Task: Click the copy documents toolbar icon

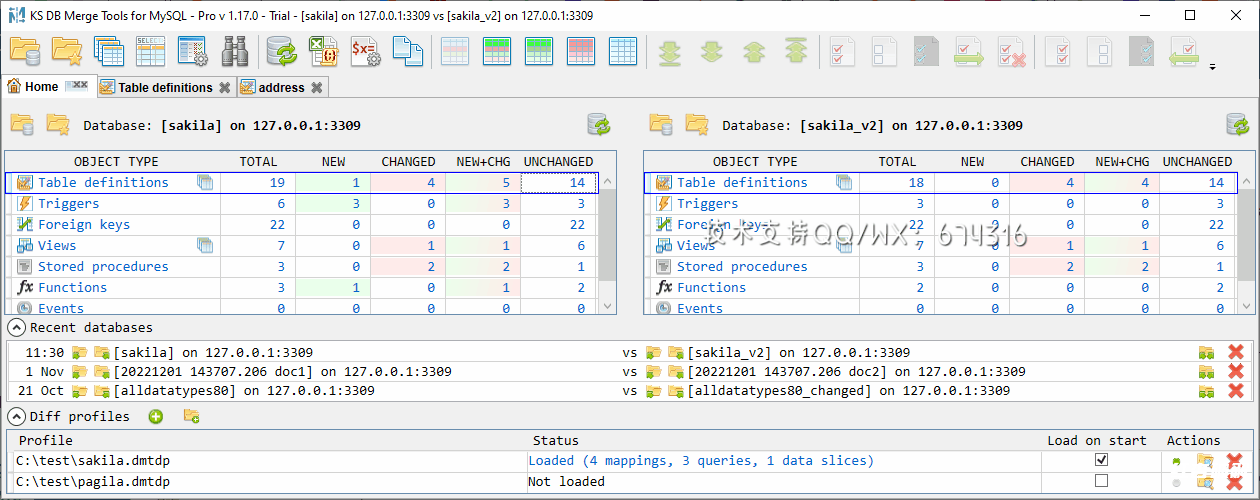Action: [407, 50]
